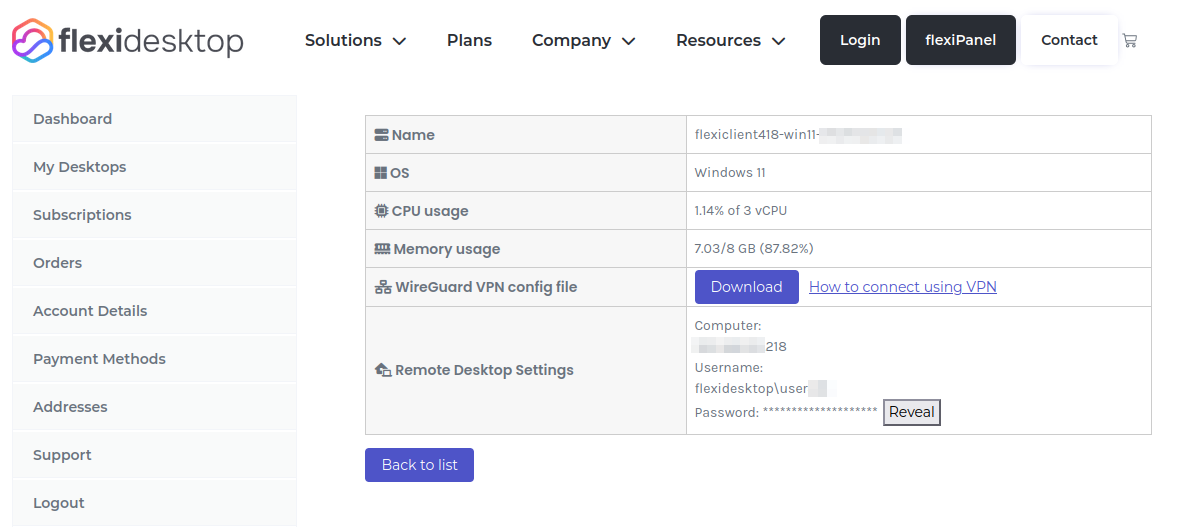Image resolution: width=1189 pixels, height=527 pixels.
Task: Reveal the remote desktop password
Action: coord(911,412)
